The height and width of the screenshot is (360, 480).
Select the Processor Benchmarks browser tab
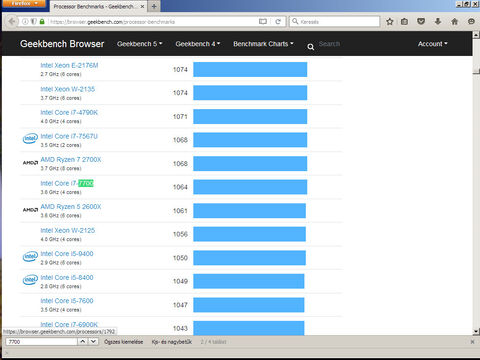[98, 6]
